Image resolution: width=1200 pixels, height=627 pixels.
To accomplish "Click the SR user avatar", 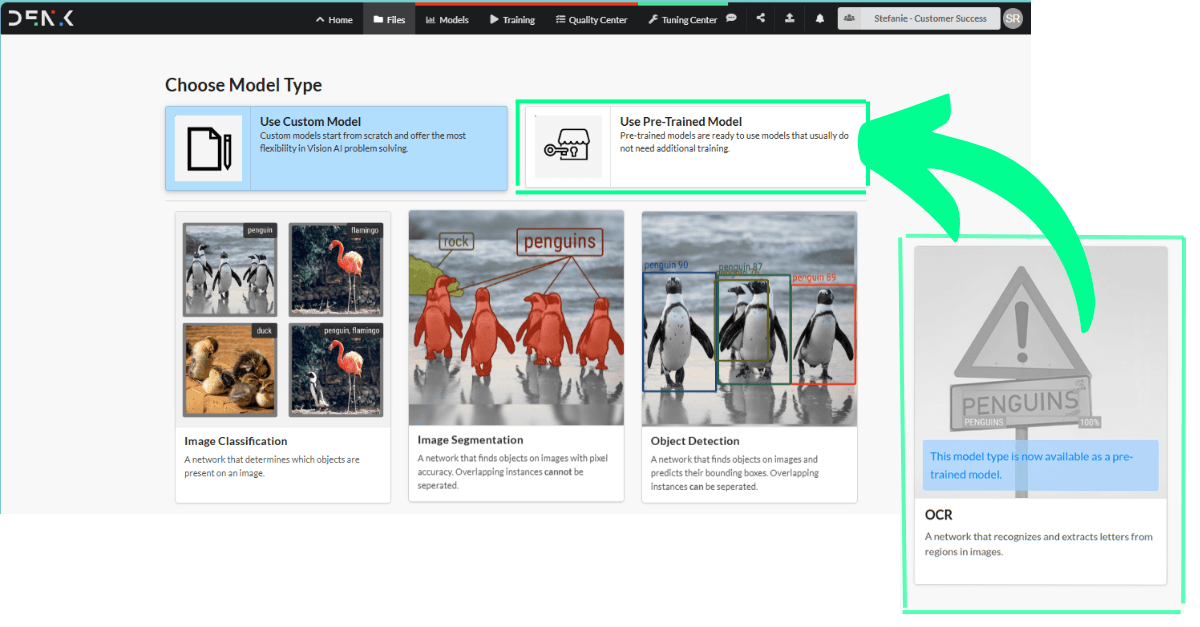I will [1013, 19].
